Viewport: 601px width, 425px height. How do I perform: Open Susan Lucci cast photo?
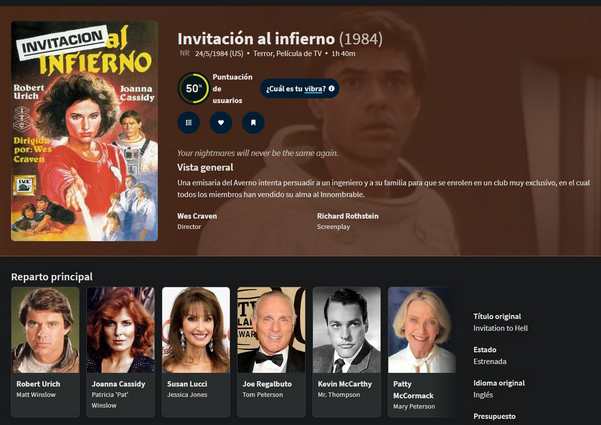coord(196,330)
